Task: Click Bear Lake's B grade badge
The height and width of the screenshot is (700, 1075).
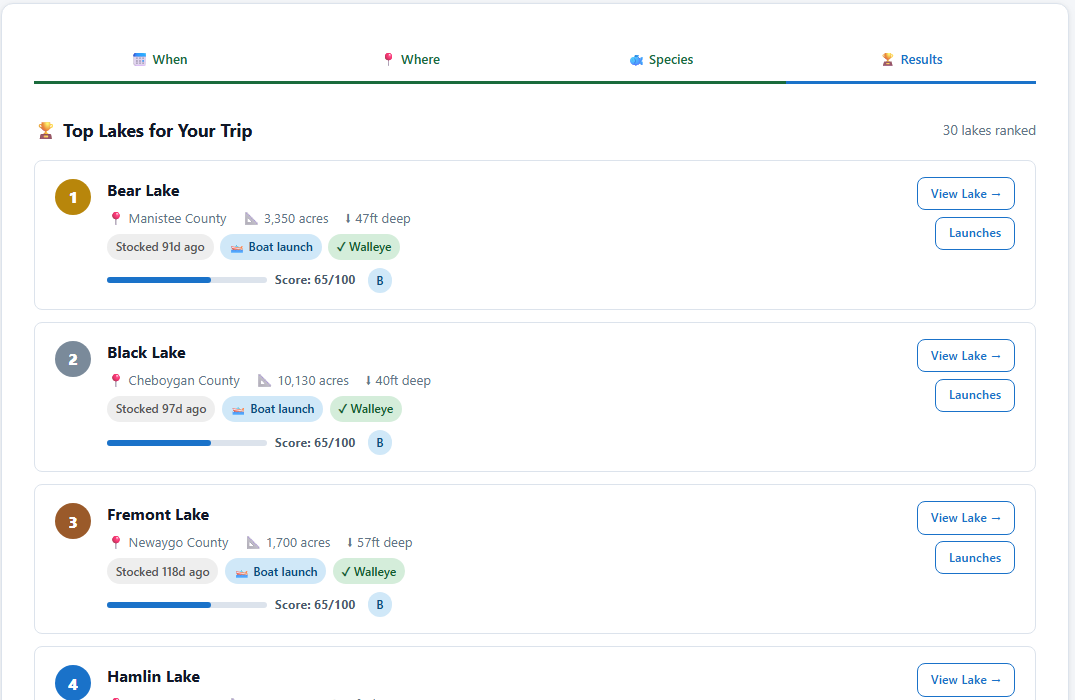Action: (380, 280)
